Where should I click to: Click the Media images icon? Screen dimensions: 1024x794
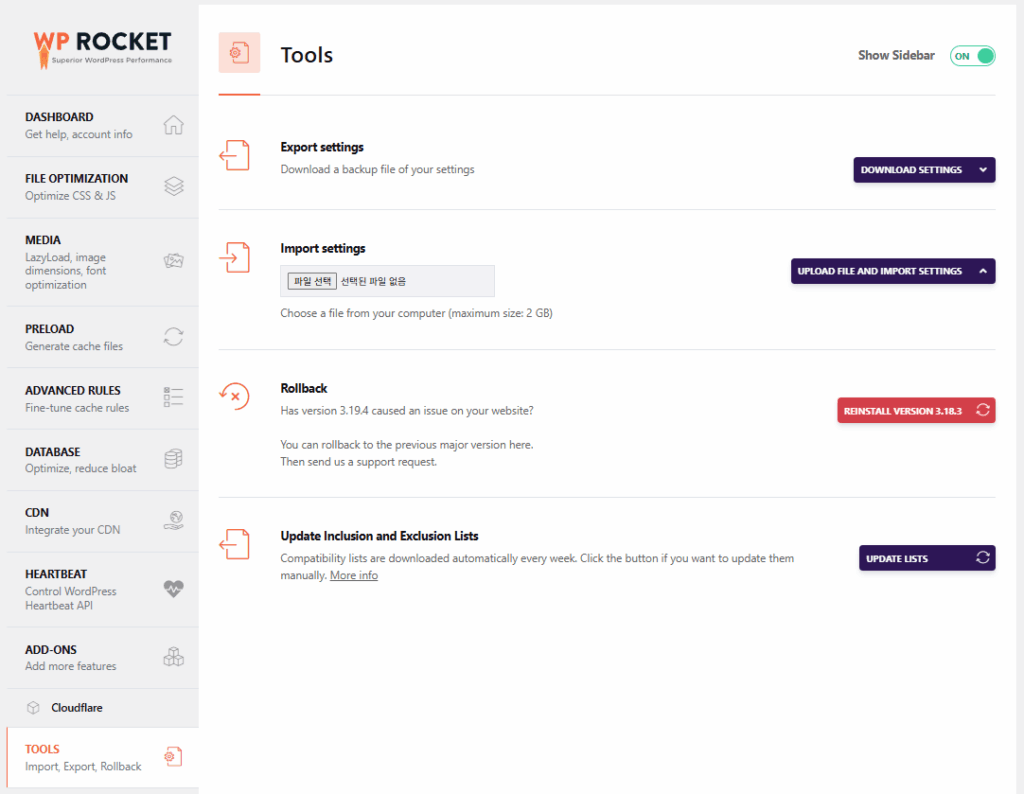[173, 261]
